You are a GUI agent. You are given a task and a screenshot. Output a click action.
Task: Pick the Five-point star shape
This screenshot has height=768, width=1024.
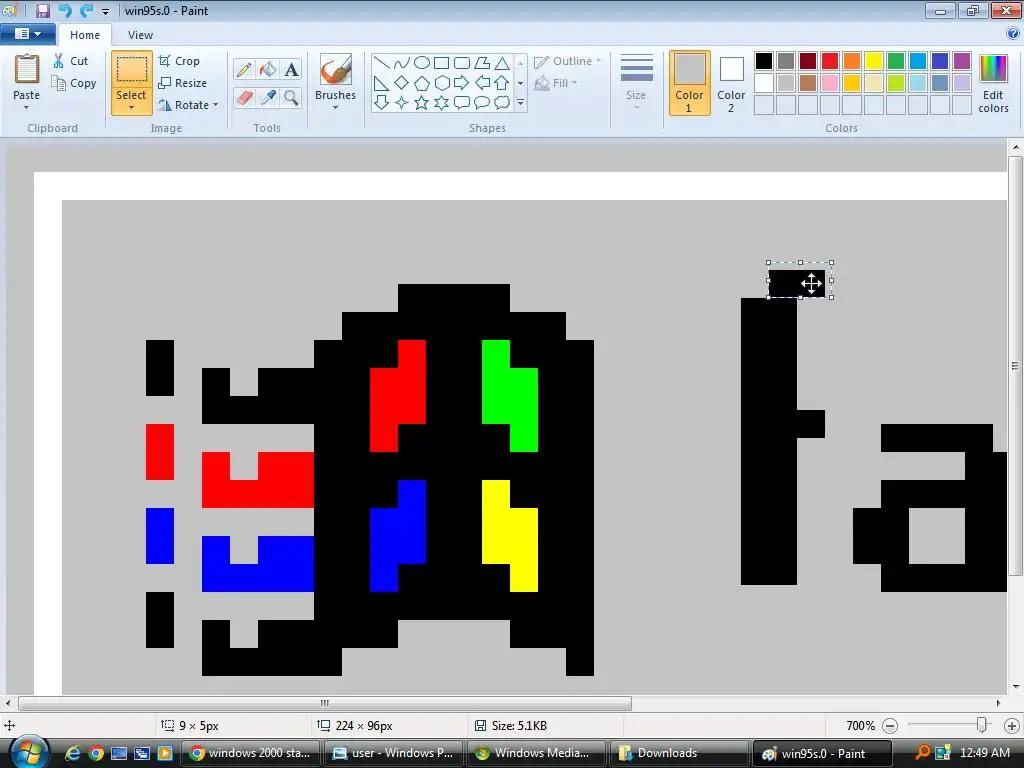pos(422,103)
